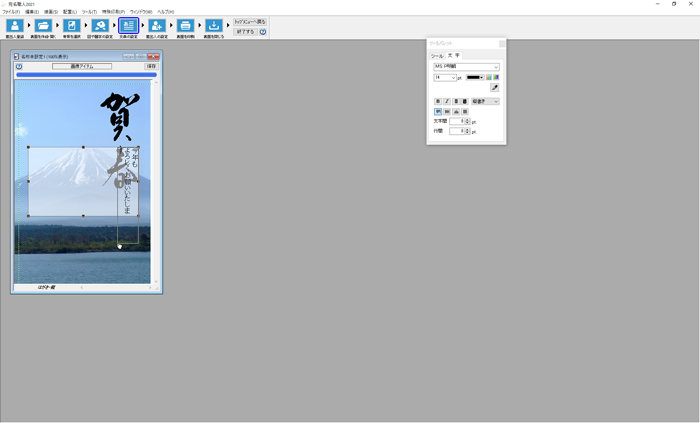Open the black text color swatch
The width and height of the screenshot is (700, 423).
pyautogui.click(x=475, y=77)
